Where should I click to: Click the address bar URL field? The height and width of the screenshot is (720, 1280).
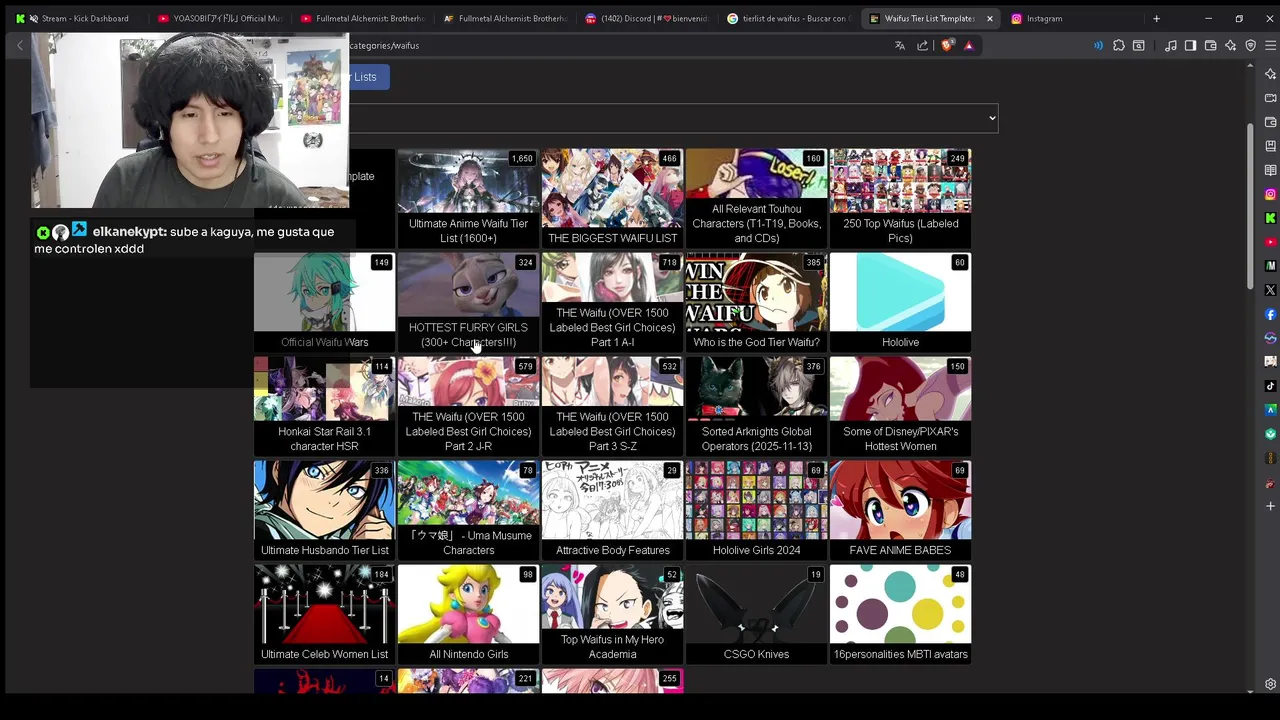click(620, 45)
